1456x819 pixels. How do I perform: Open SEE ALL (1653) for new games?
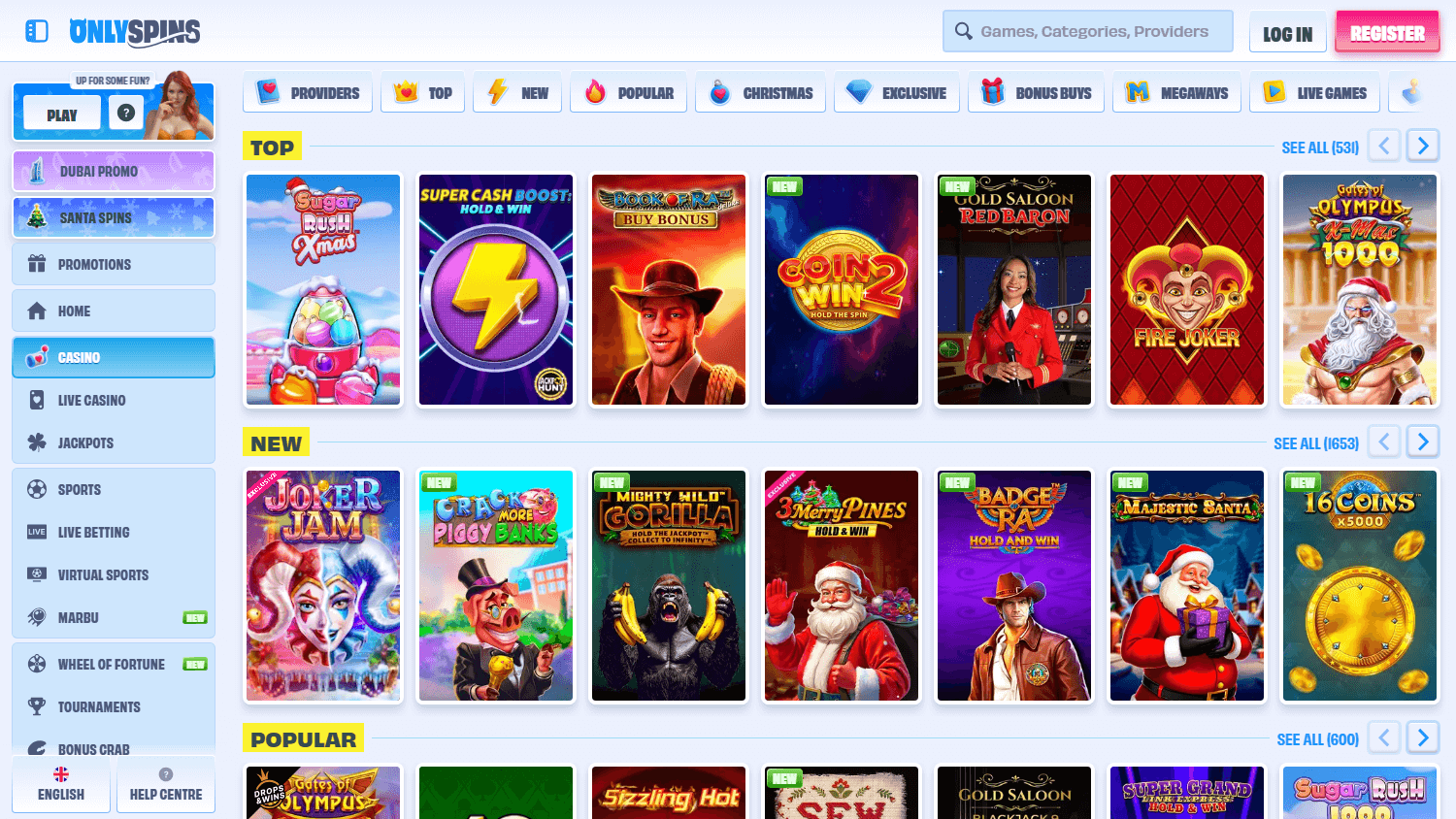pyautogui.click(x=1316, y=442)
